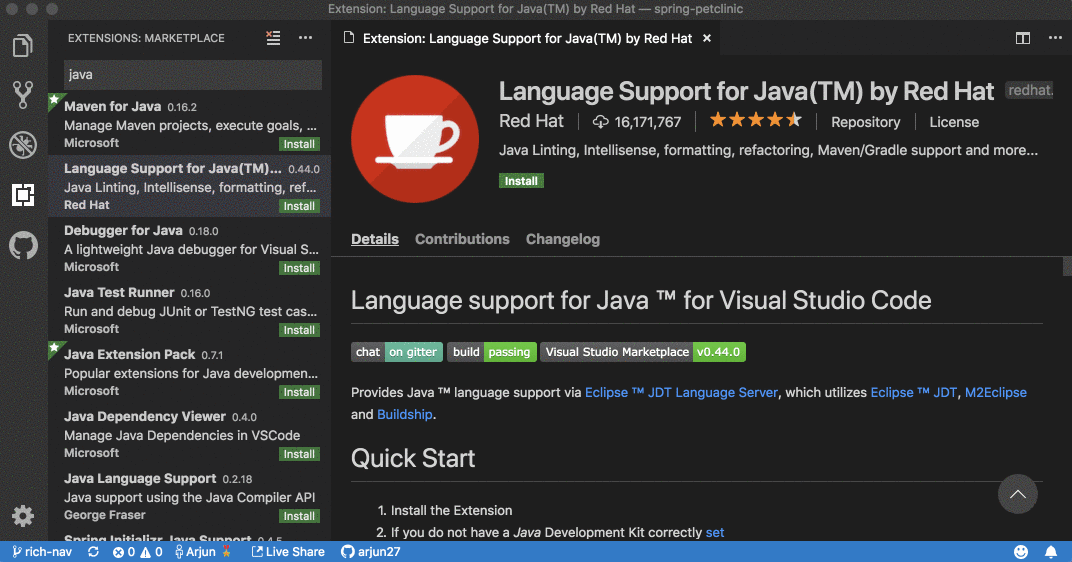Viewport: 1072px width, 562px height.
Task: Select the Extension: Language Support tab
Action: (x=527, y=38)
